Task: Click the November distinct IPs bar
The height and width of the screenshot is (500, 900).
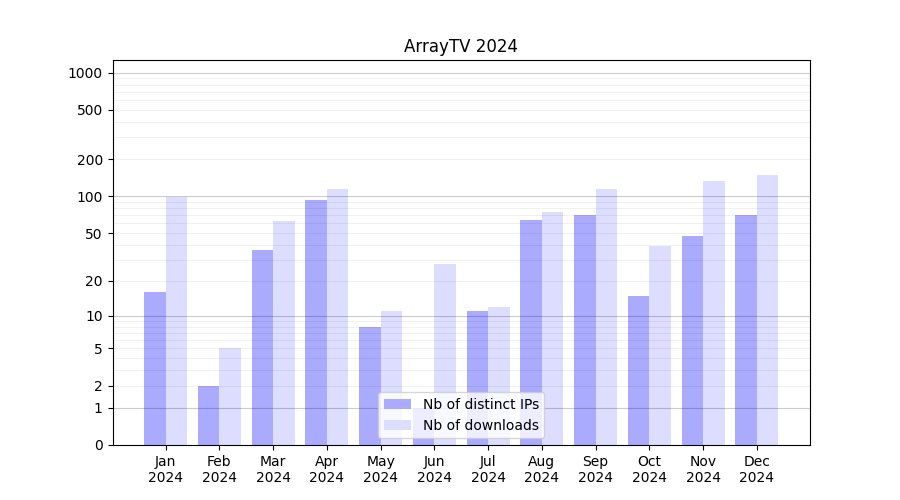Action: [x=692, y=340]
